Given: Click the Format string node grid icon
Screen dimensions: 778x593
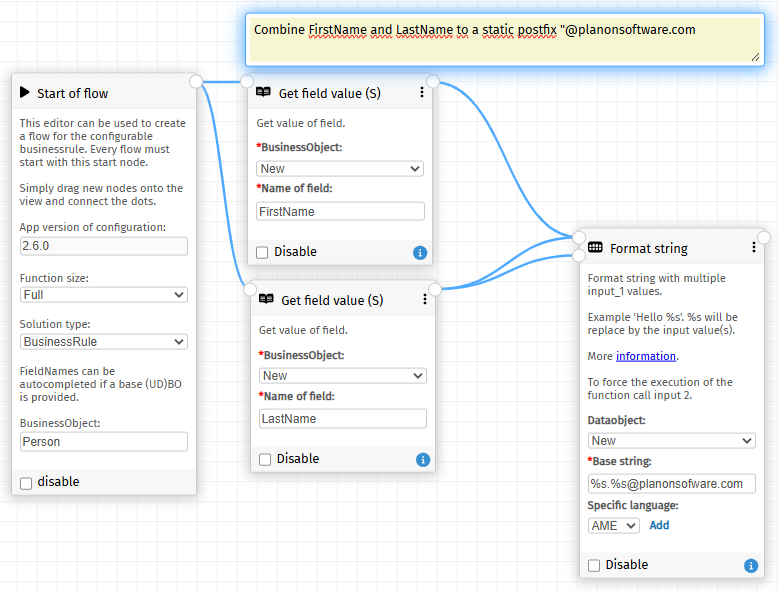Looking at the screenshot, I should (595, 247).
